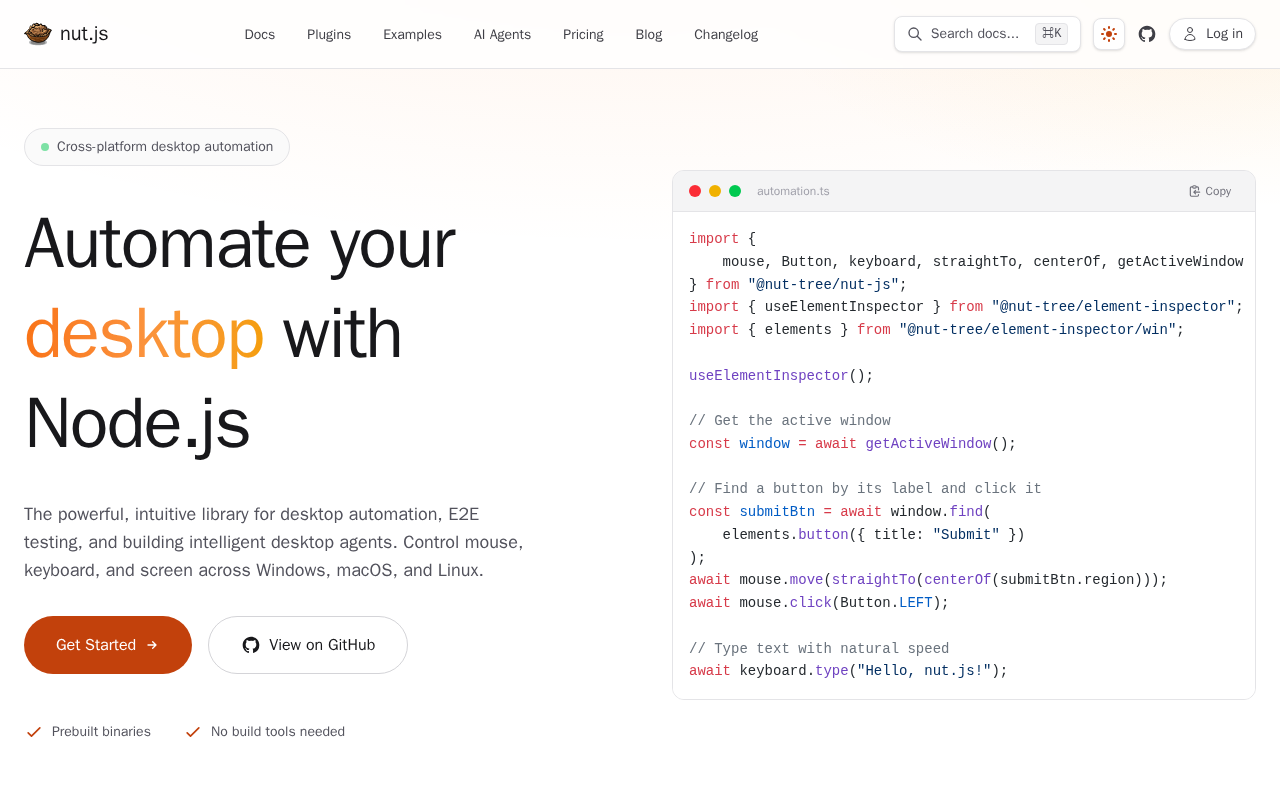Click the orange word 'desktop' in the headline
This screenshot has height=800, width=1280.
tap(144, 333)
